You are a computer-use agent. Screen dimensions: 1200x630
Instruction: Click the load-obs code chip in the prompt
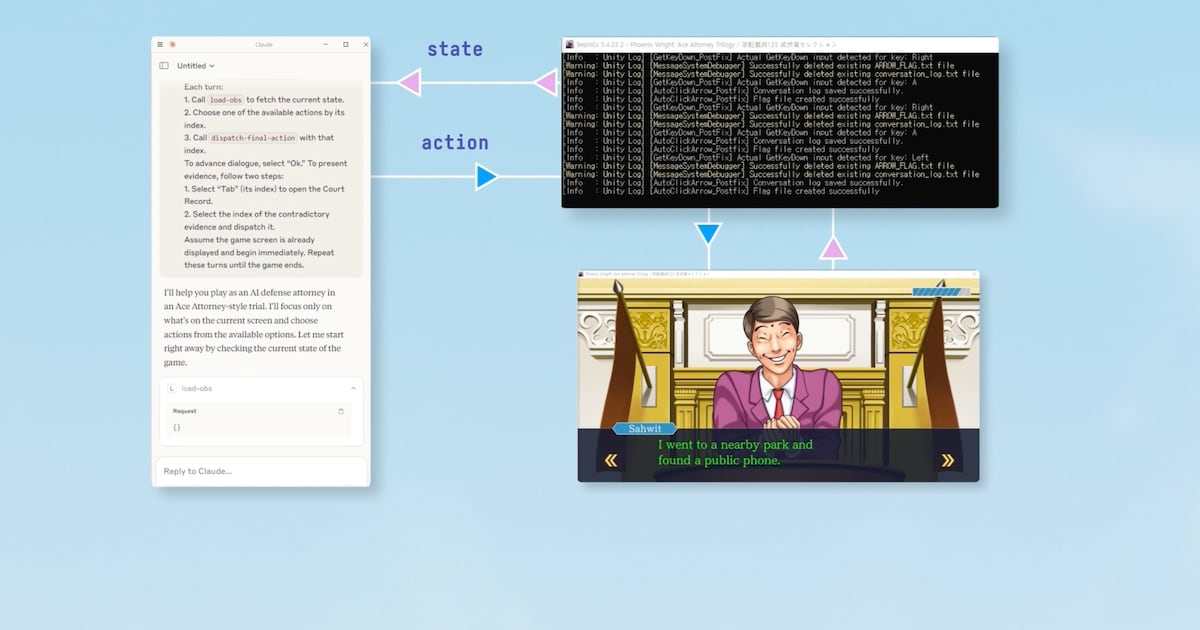coord(226,100)
